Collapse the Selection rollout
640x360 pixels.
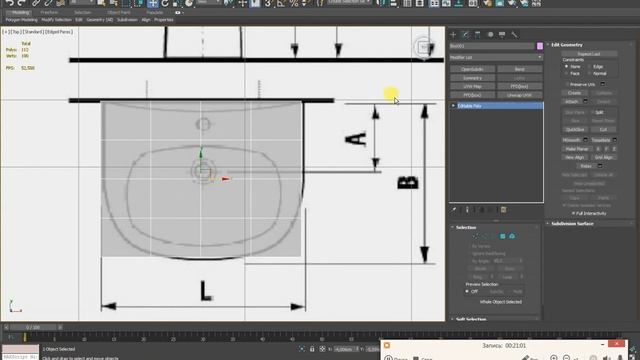pyautogui.click(x=466, y=227)
